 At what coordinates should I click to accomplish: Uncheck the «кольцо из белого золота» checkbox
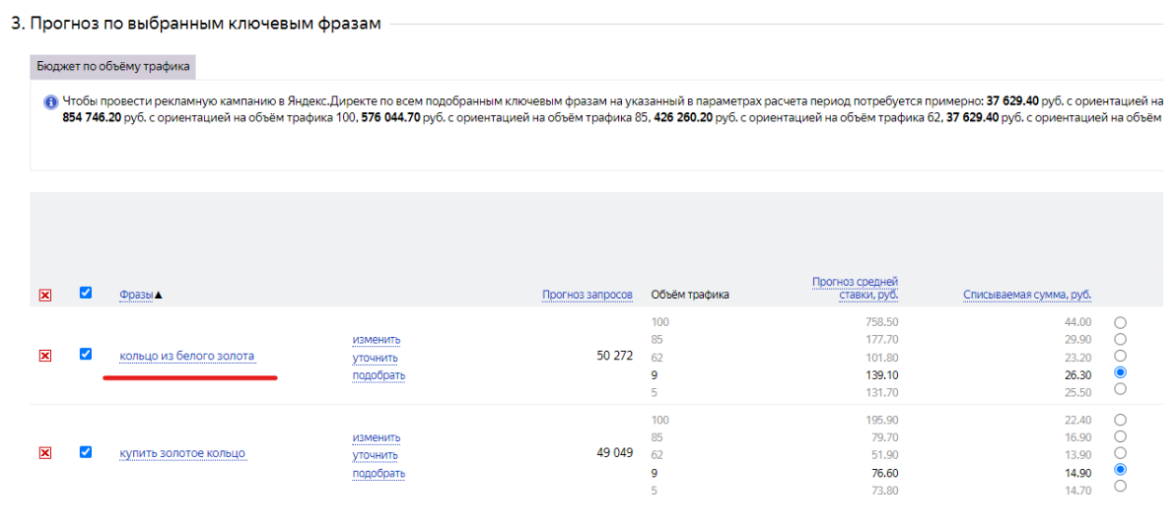[x=86, y=354]
